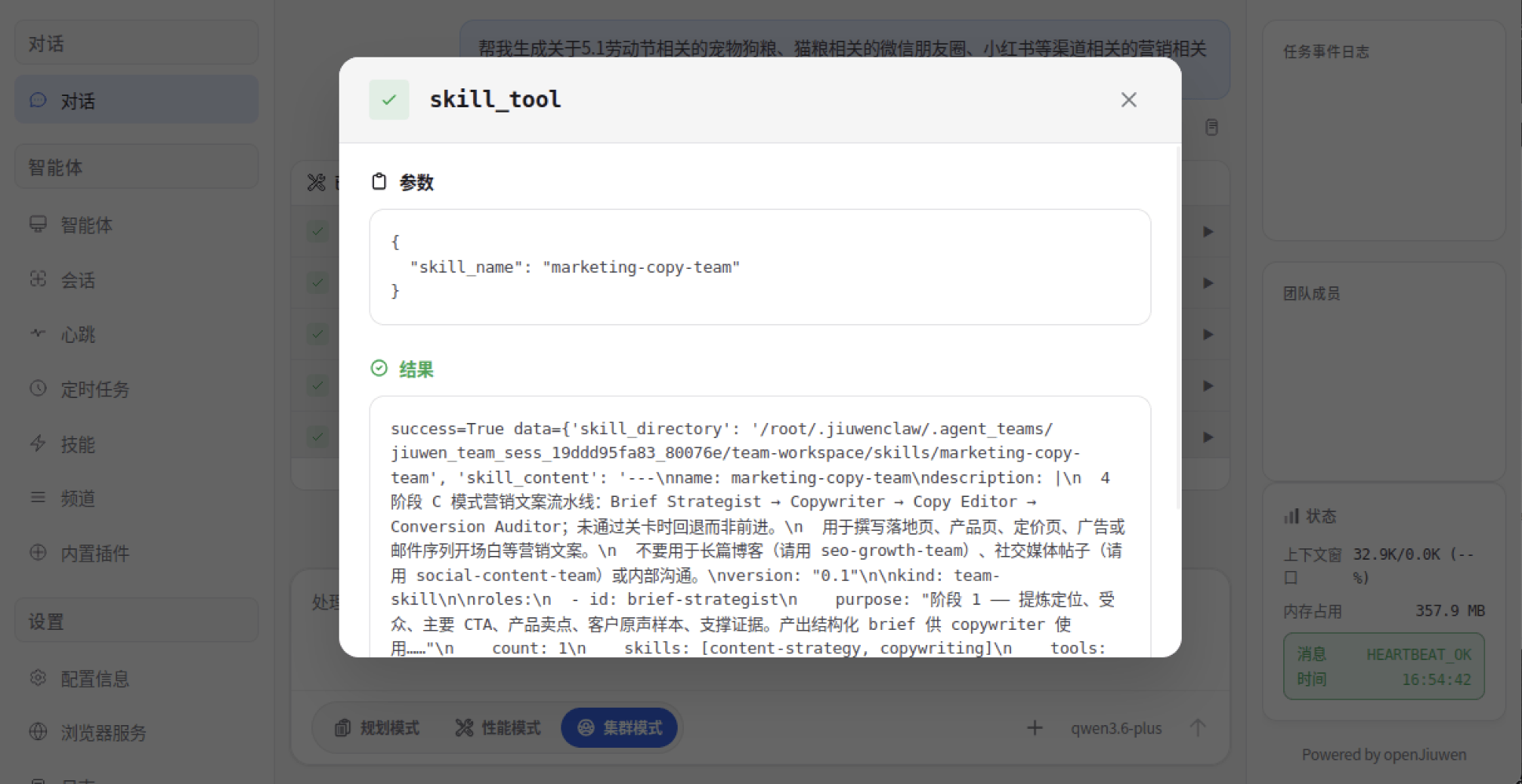1522x784 pixels.
Task: Click the green circle-check icon next to 结果
Action: tap(379, 369)
